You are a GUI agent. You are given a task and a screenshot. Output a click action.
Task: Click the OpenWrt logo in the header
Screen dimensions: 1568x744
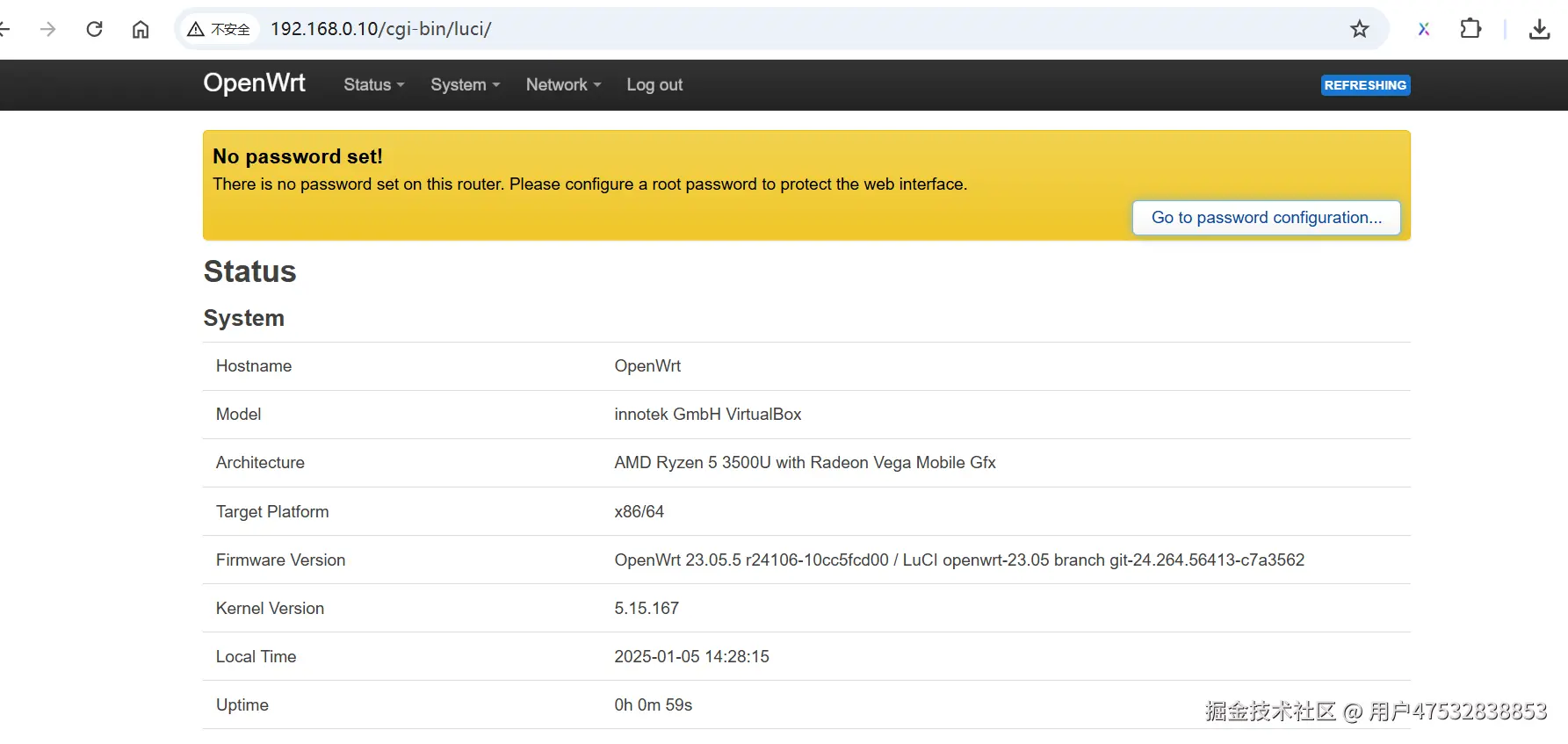pyautogui.click(x=254, y=83)
